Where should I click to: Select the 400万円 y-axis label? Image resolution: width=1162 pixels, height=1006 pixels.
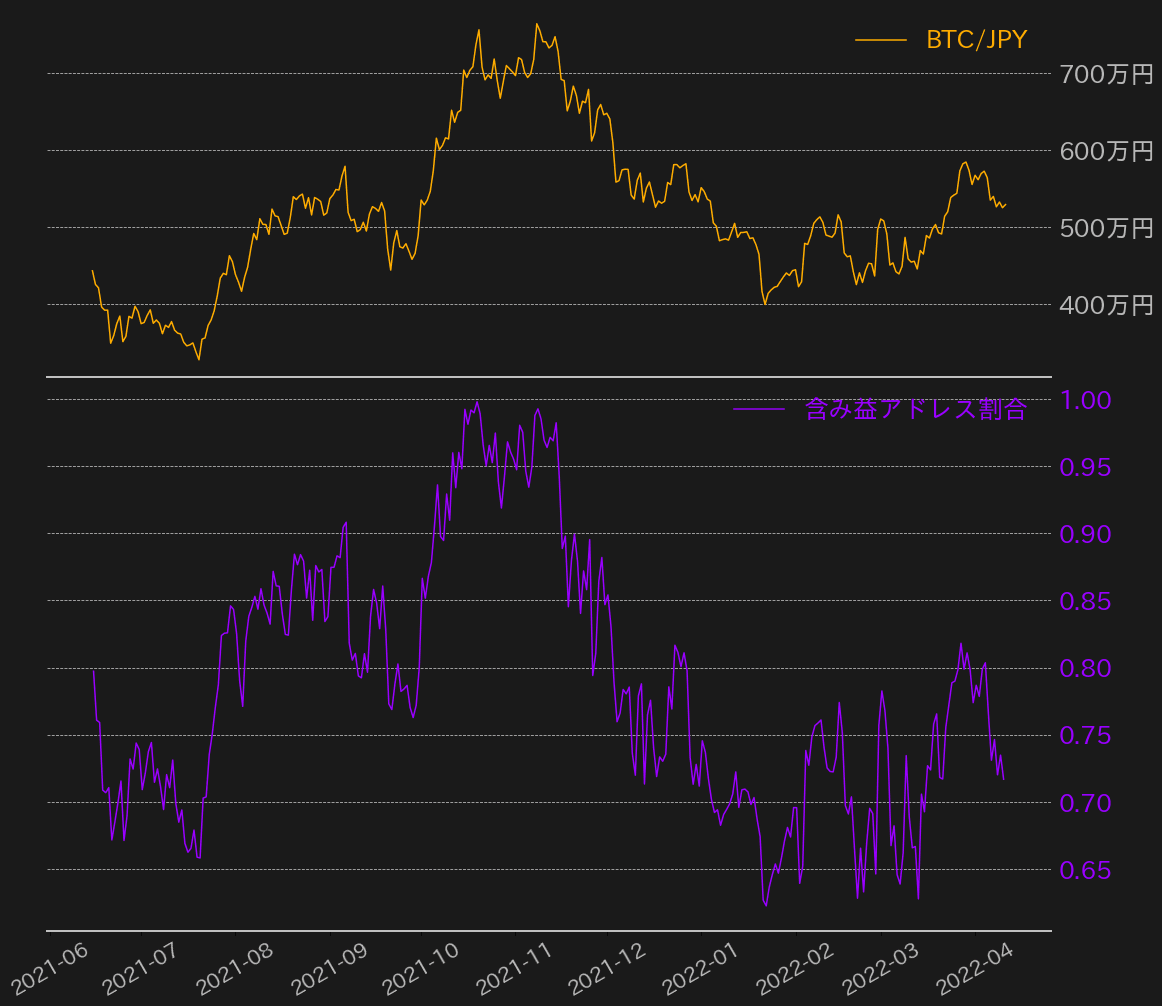click(1106, 305)
